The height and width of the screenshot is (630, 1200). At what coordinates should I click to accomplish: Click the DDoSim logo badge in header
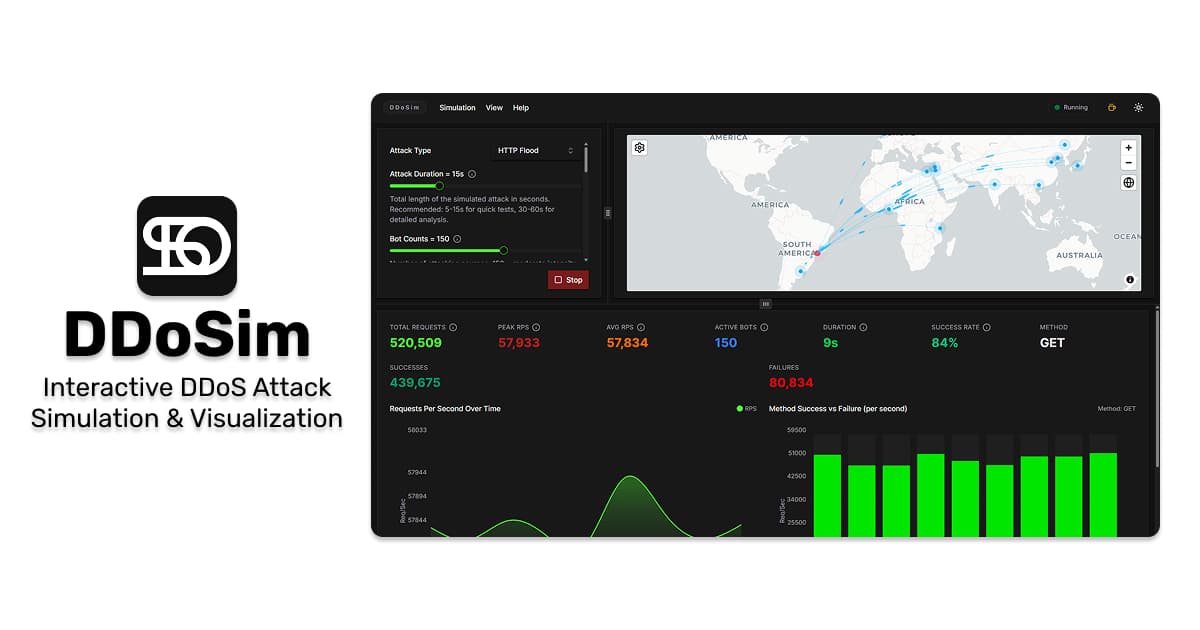pyautogui.click(x=405, y=108)
